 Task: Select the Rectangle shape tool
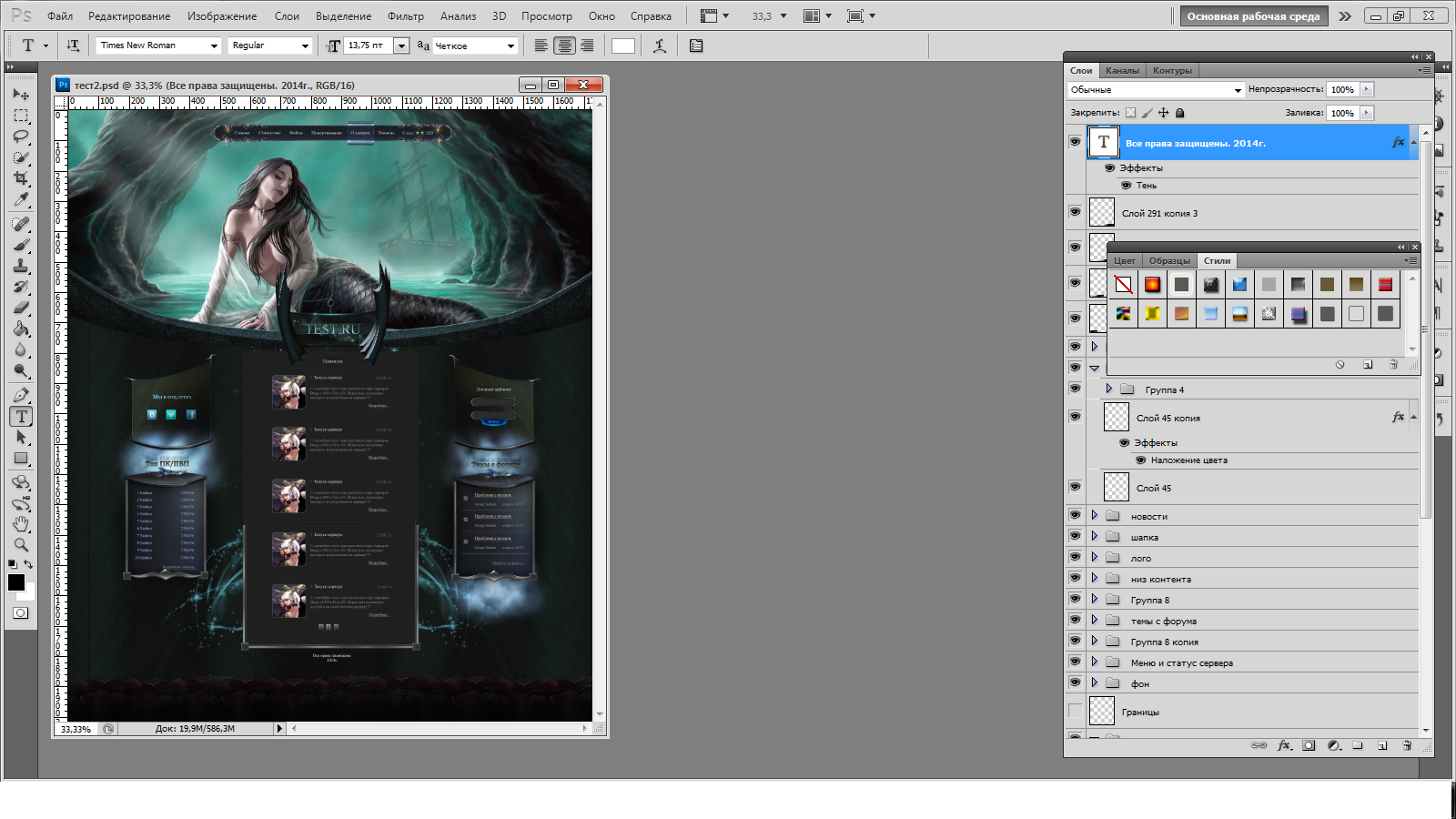click(21, 459)
